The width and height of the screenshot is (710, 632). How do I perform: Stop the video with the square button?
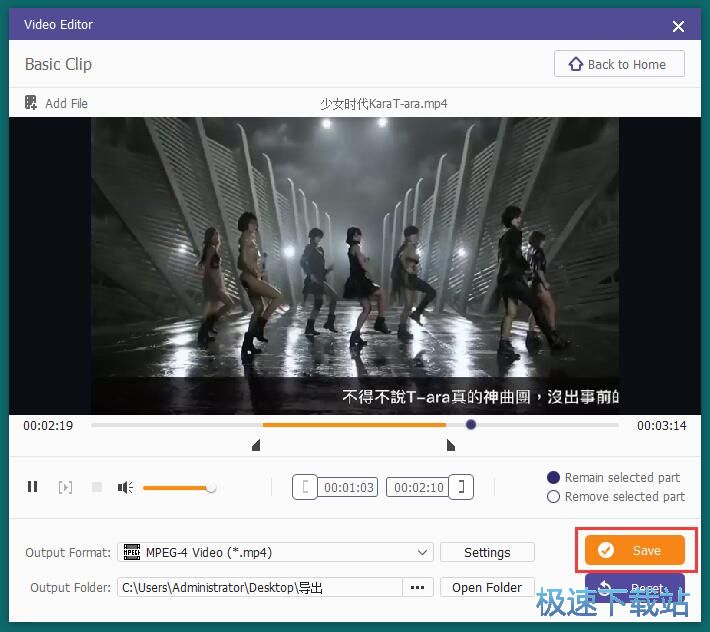97,487
